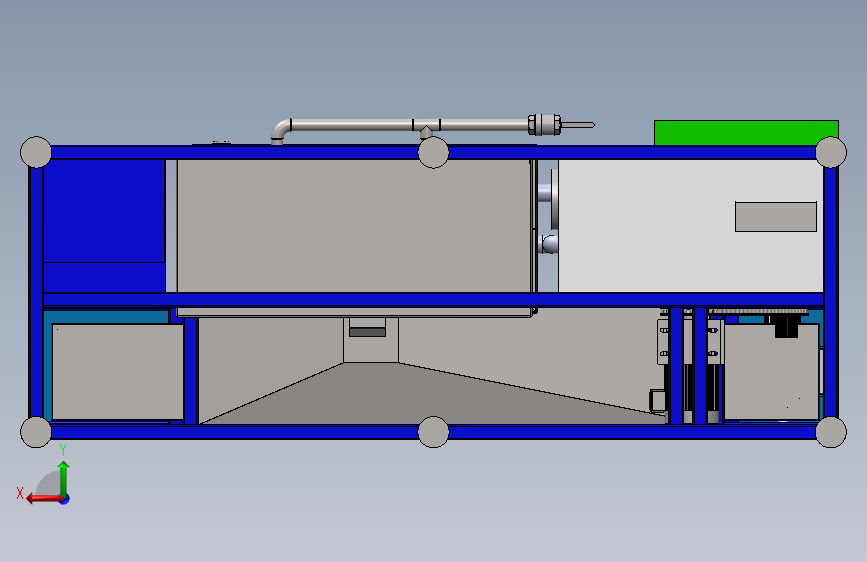
Task: Select the gray box in lower left bay
Action: click(118, 372)
